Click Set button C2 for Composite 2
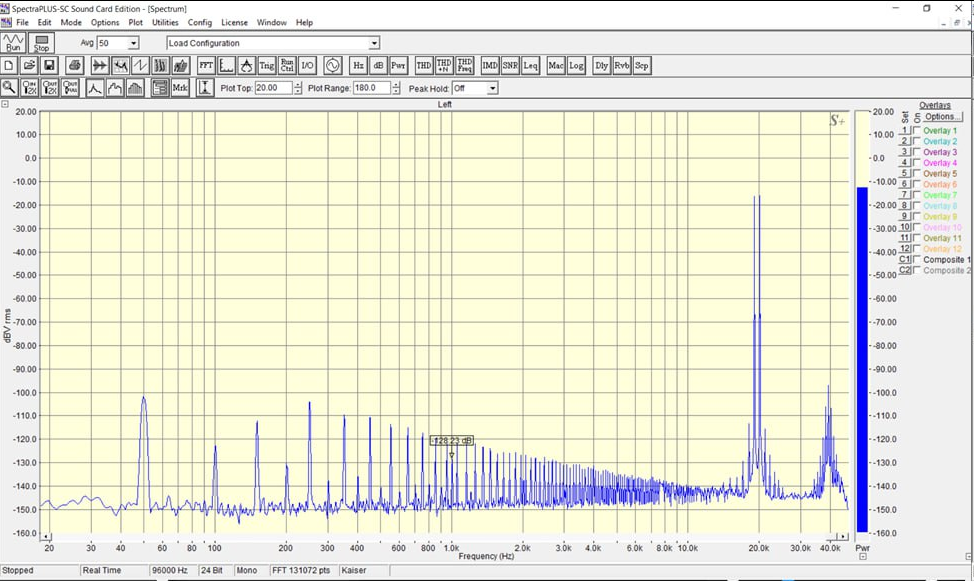This screenshot has width=974, height=581. (x=905, y=270)
